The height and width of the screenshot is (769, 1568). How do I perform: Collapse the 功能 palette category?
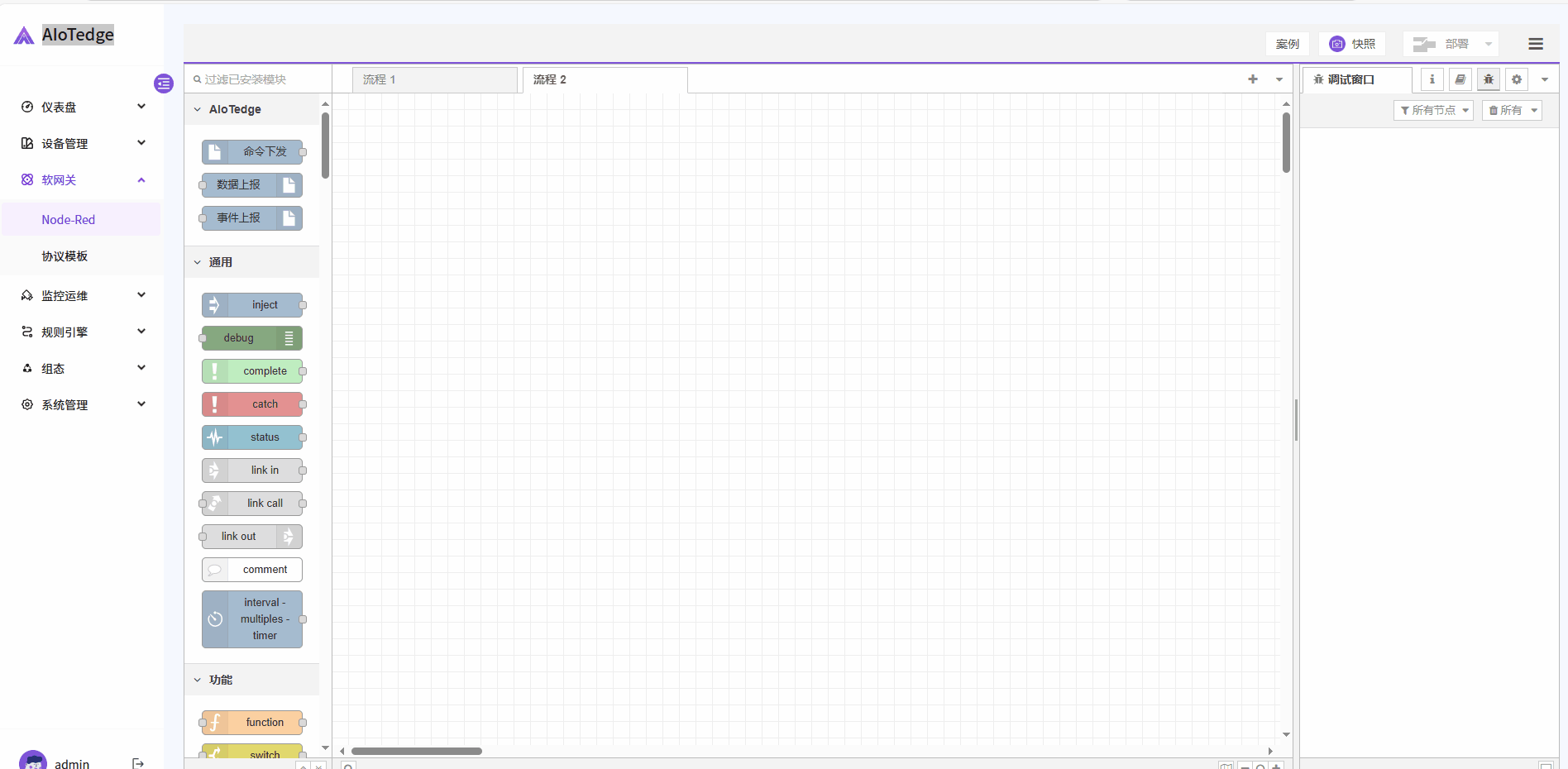pyautogui.click(x=251, y=680)
